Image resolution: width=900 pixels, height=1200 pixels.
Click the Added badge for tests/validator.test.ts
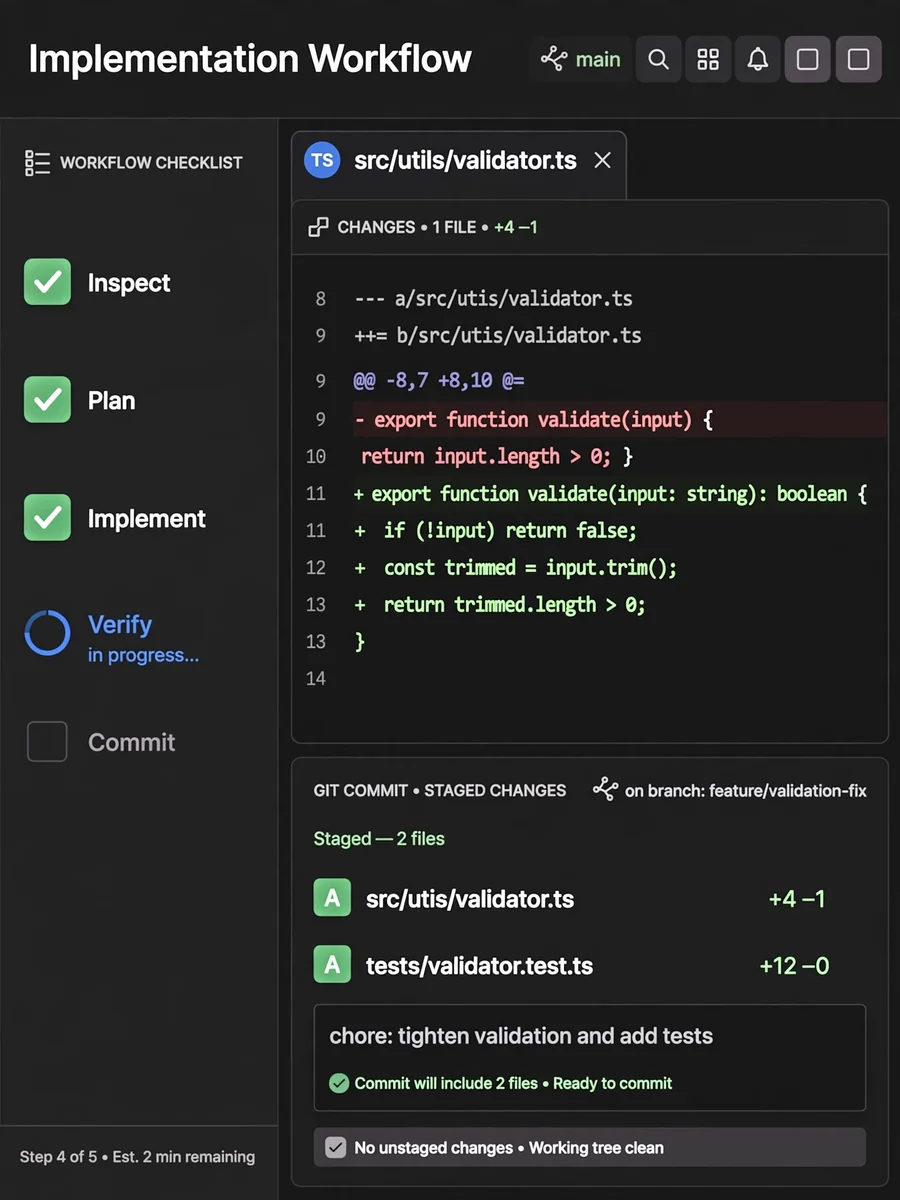tap(332, 965)
